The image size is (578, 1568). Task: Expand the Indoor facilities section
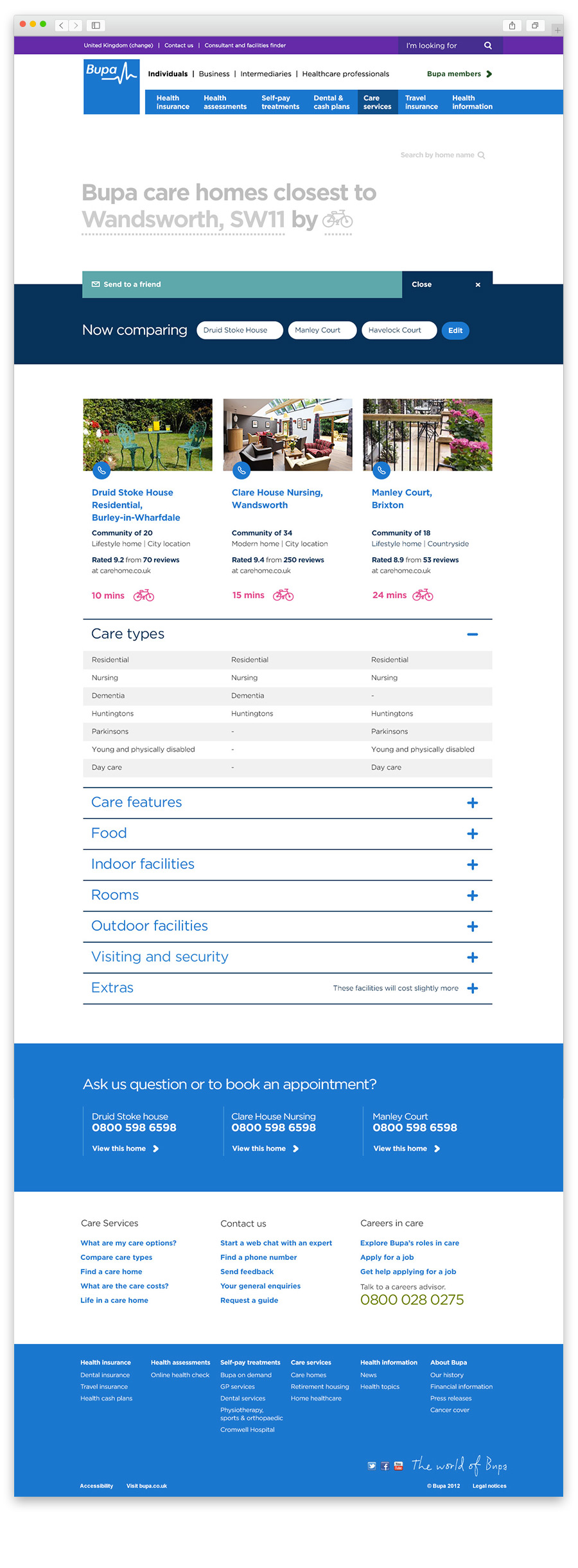click(x=473, y=865)
